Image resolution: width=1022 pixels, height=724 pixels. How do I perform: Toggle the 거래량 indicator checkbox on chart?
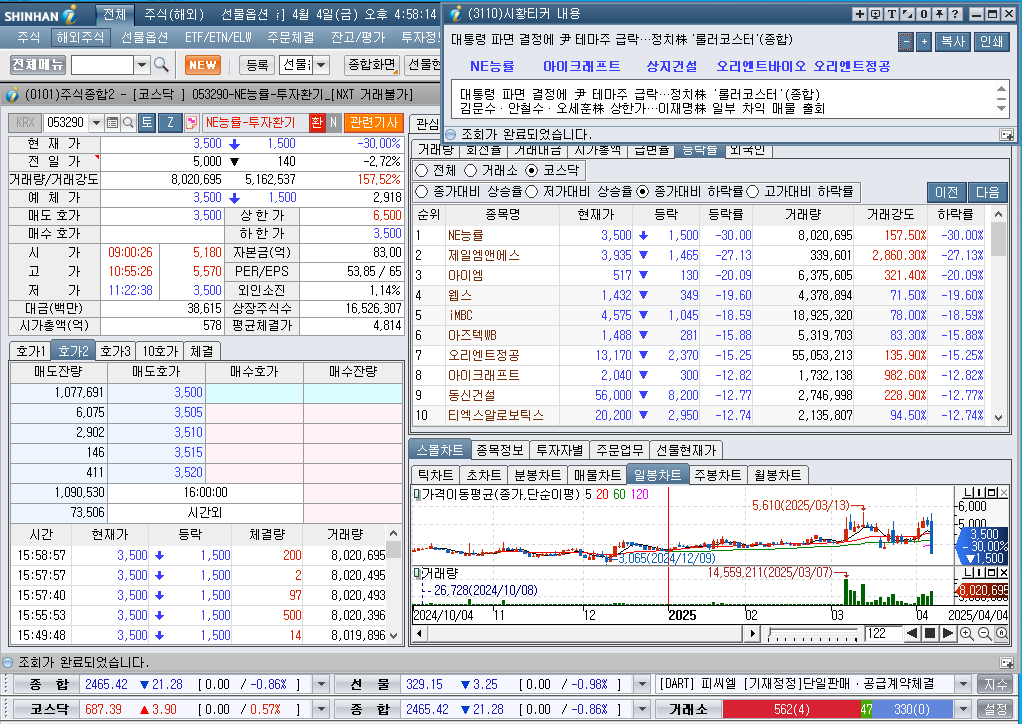(x=417, y=573)
